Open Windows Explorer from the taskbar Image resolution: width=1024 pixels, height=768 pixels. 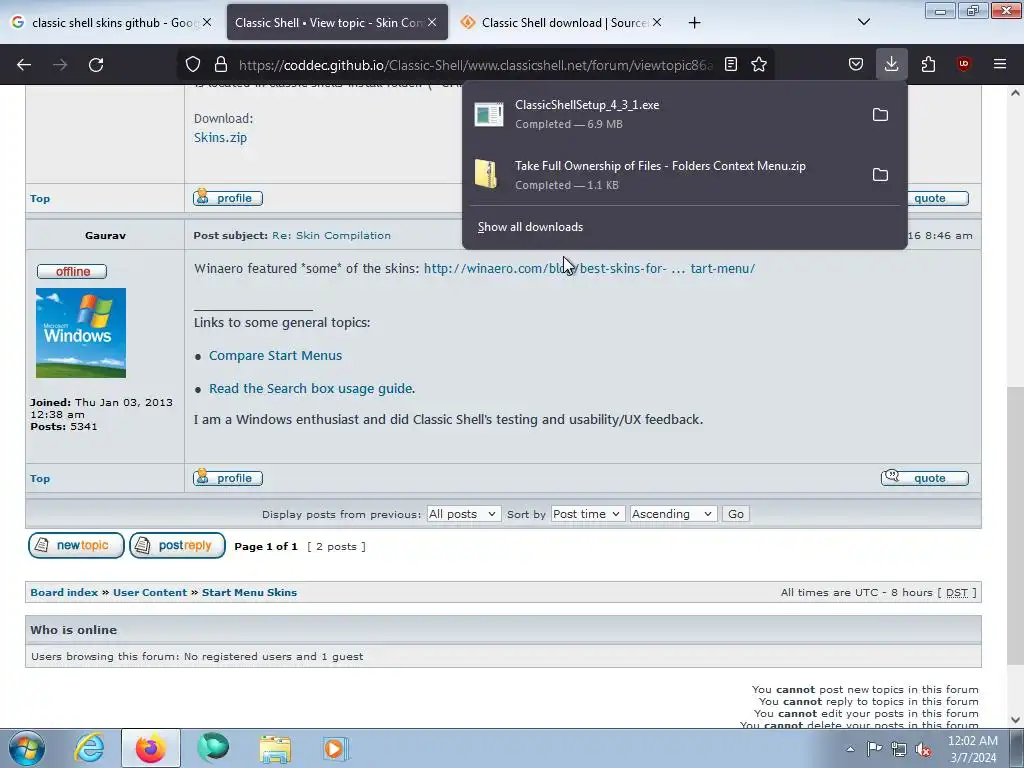[275, 748]
